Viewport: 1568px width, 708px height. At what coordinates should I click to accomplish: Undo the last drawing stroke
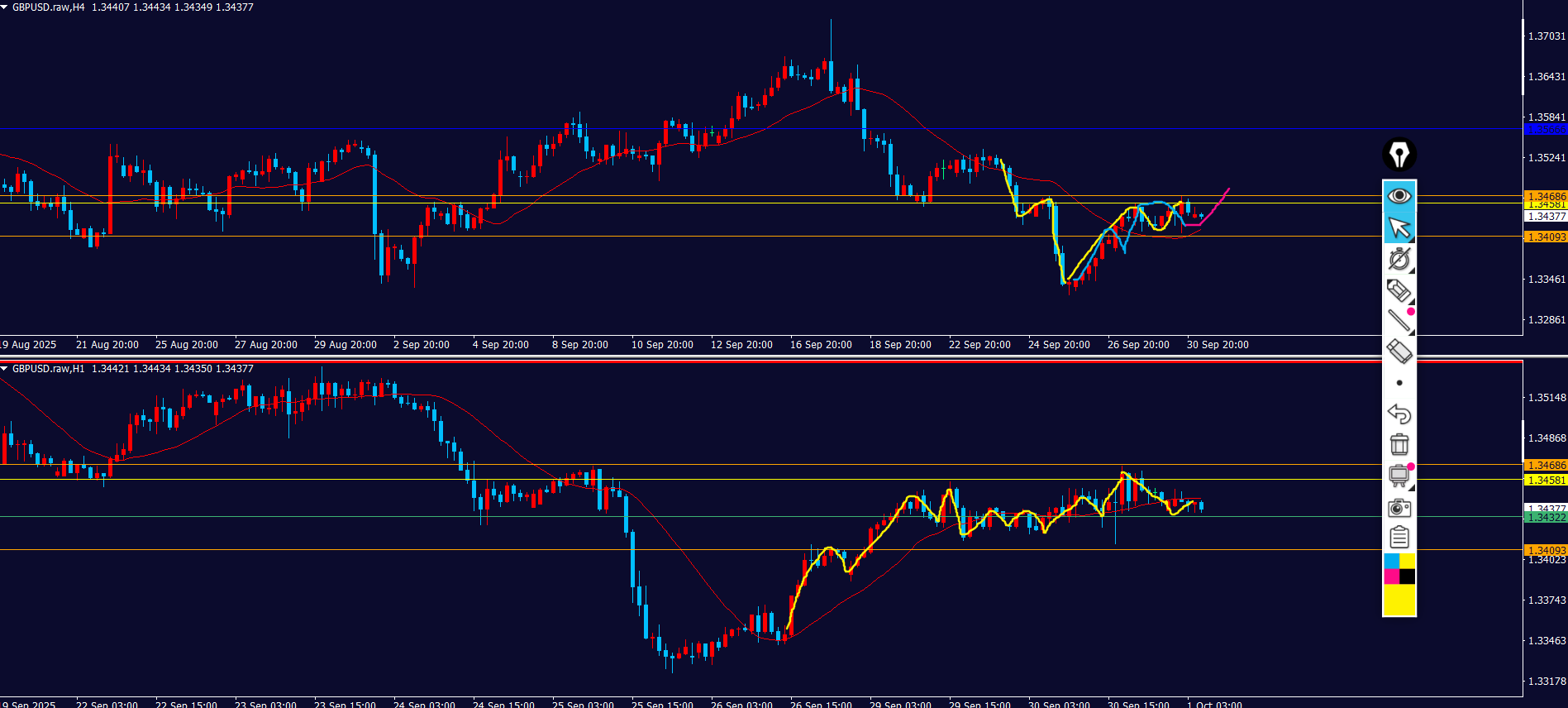pyautogui.click(x=1399, y=414)
